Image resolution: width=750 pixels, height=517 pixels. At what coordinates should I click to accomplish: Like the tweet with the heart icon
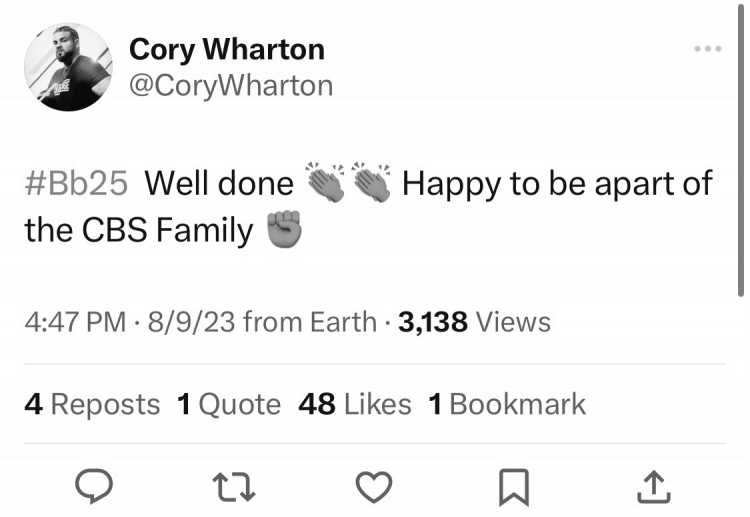pyautogui.click(x=374, y=487)
